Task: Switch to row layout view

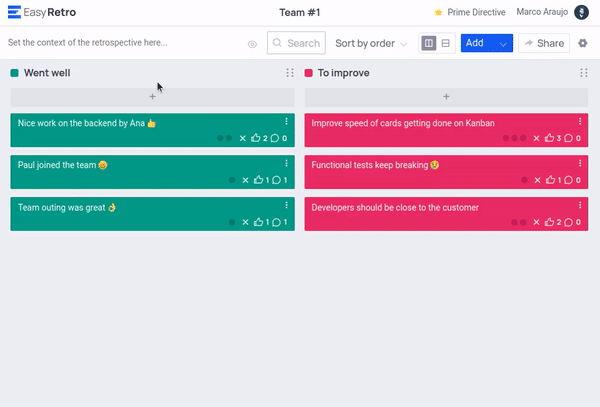Action: click(x=445, y=43)
